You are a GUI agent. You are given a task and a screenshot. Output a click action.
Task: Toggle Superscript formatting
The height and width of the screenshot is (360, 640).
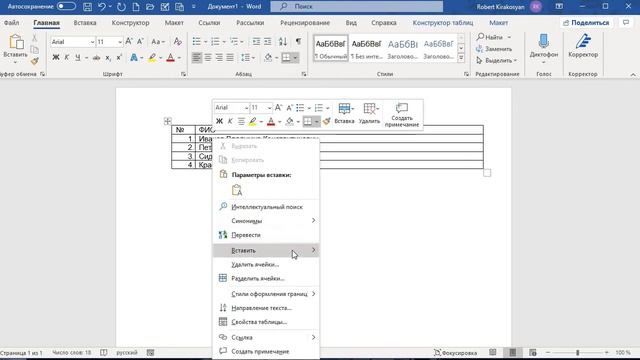(x=119, y=58)
